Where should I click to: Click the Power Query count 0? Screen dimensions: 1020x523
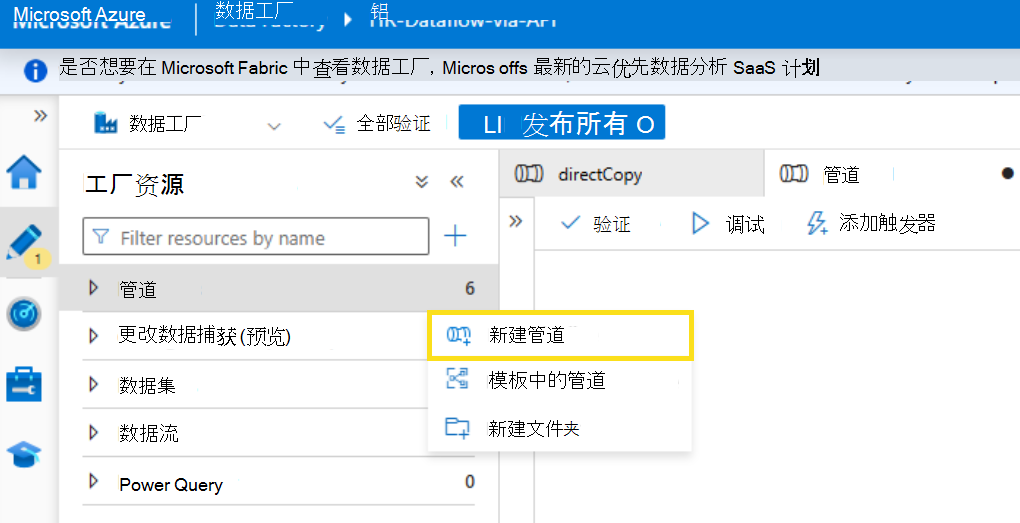coord(470,481)
